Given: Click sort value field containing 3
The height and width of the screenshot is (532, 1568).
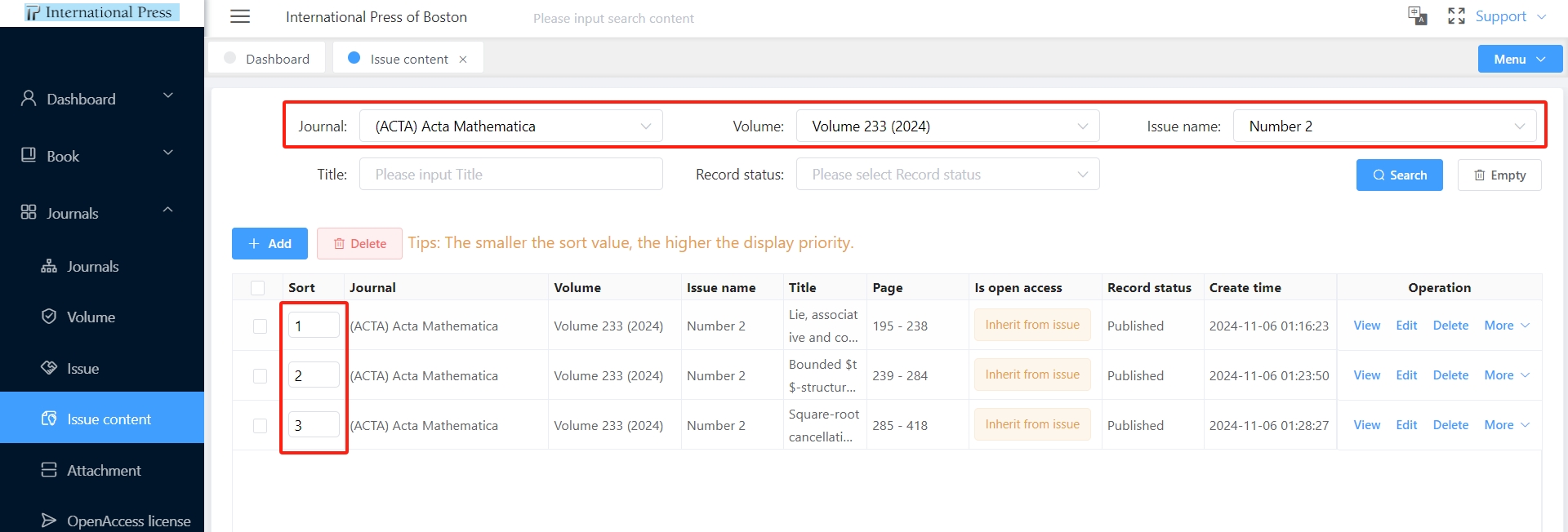Looking at the screenshot, I should (314, 424).
